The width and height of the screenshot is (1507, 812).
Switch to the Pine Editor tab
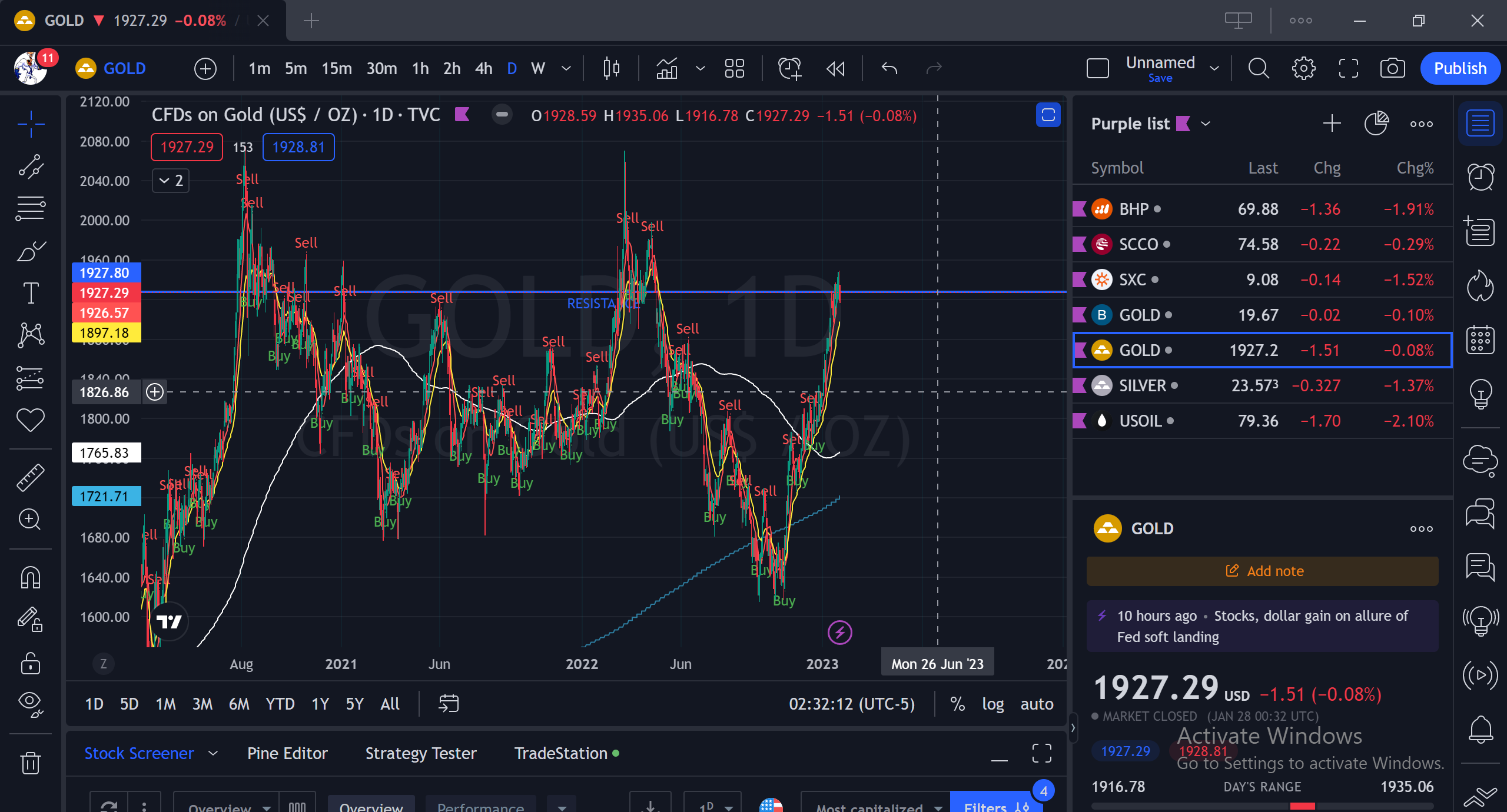tap(287, 753)
